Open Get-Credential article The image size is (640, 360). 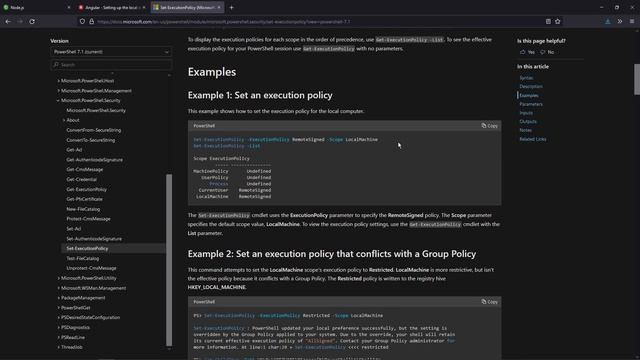(x=82, y=179)
